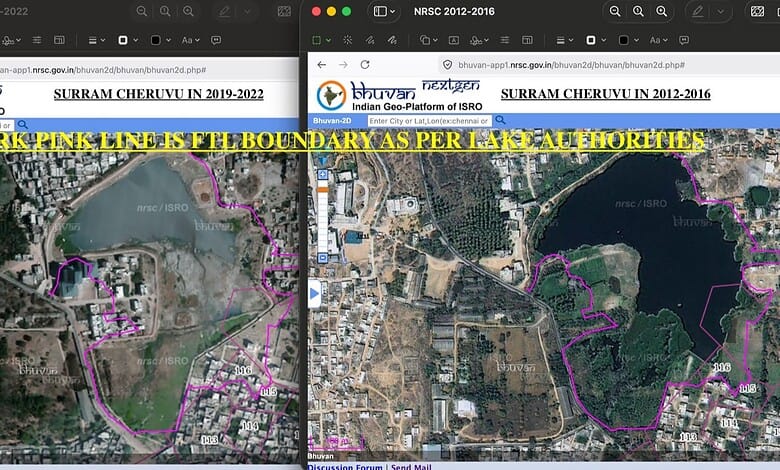Open Adjust Color in left 2019-2022 window

[x=37, y=40]
